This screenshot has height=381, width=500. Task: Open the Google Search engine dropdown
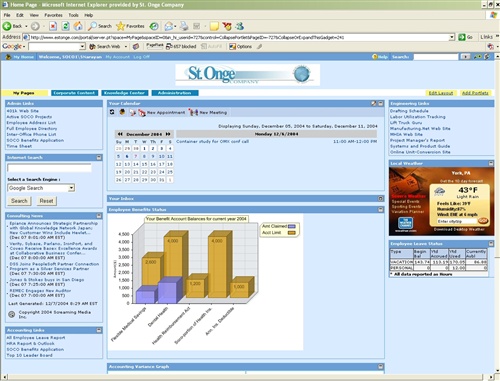[71, 188]
